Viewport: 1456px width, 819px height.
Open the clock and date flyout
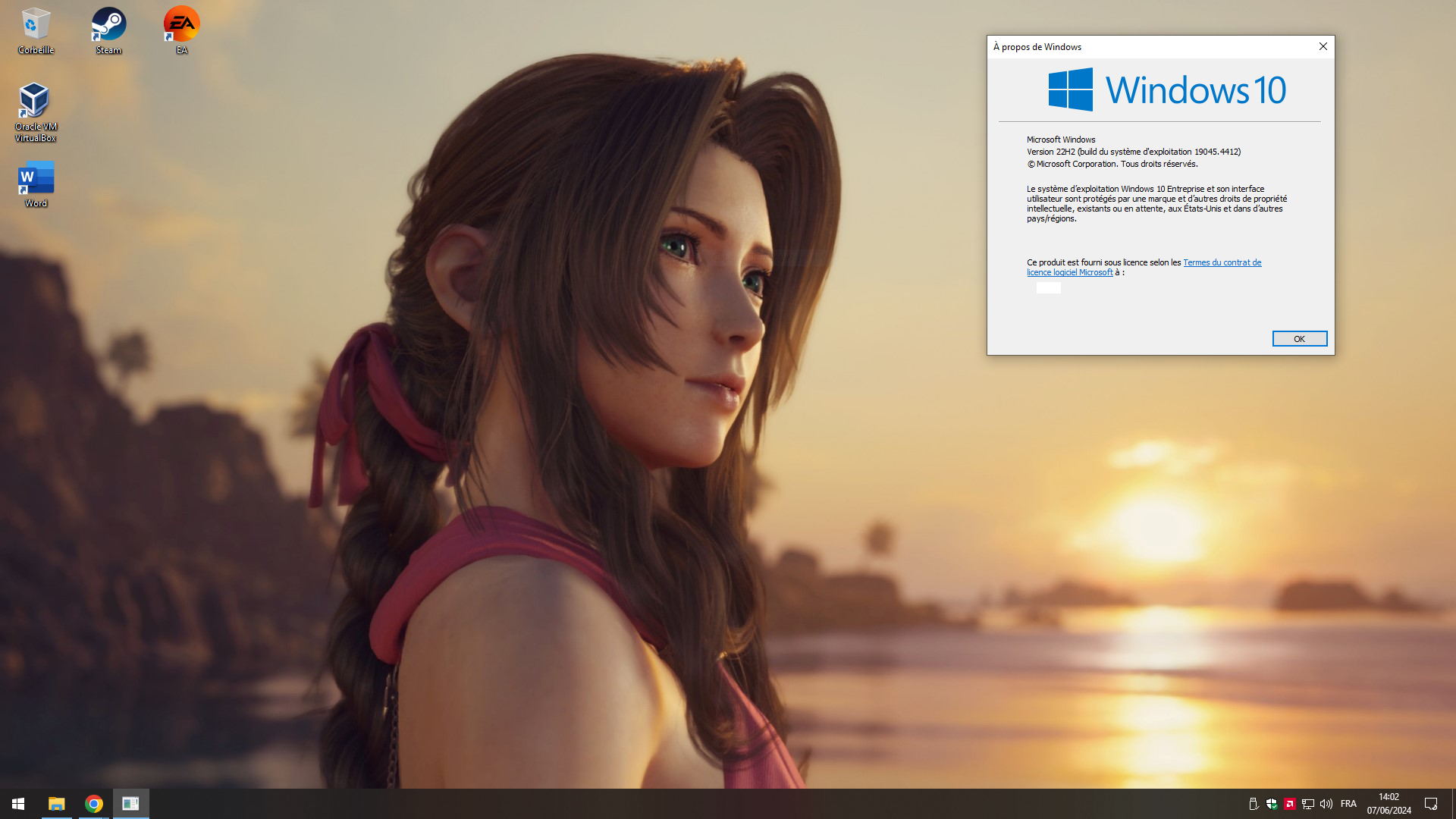click(1389, 804)
